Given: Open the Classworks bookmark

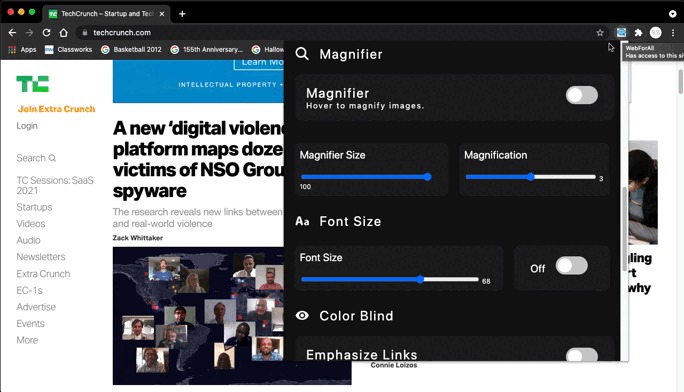Looking at the screenshot, I should tap(68, 50).
